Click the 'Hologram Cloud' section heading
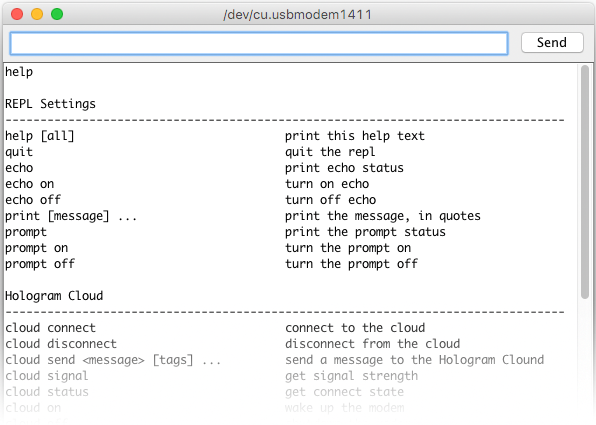This screenshot has height=425, width=596. pyautogui.click(x=54, y=296)
